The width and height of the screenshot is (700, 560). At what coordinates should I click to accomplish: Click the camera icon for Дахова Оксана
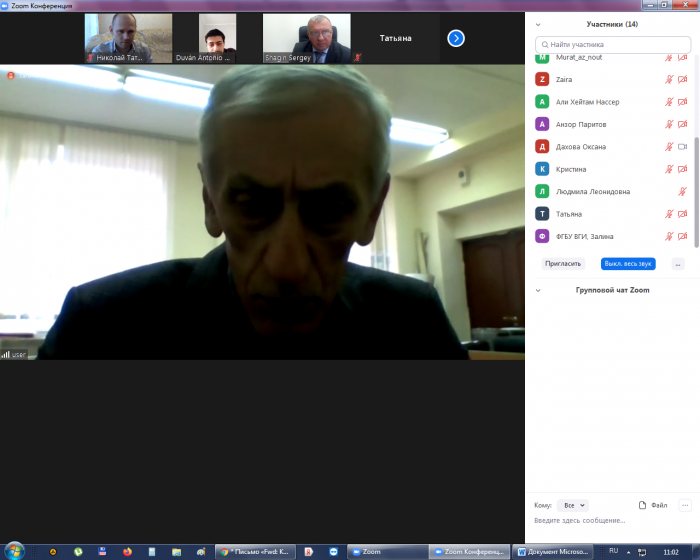pyautogui.click(x=683, y=147)
